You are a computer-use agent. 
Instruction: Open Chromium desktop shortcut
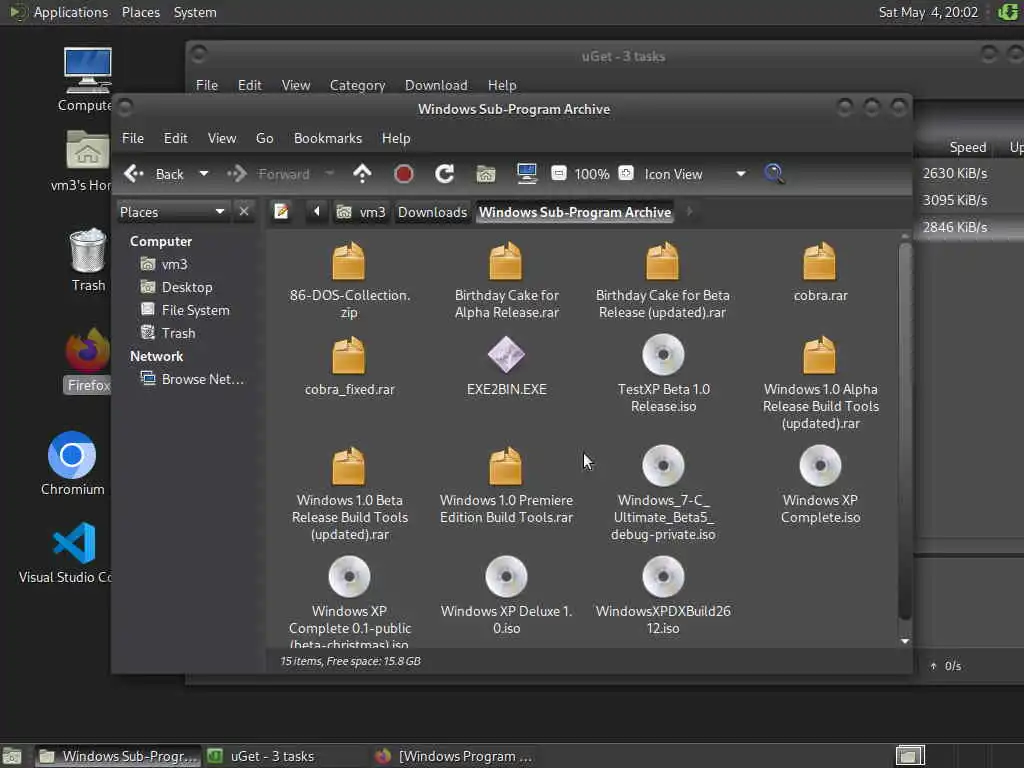pyautogui.click(x=72, y=463)
